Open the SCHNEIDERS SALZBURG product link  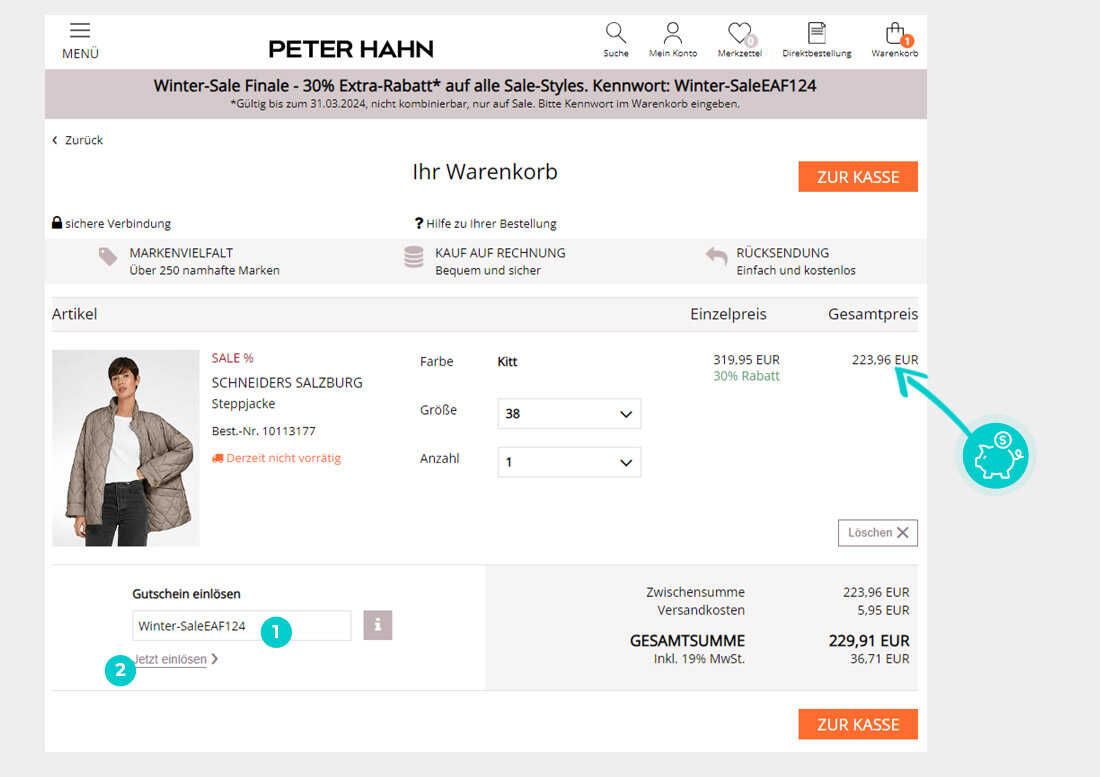287,383
